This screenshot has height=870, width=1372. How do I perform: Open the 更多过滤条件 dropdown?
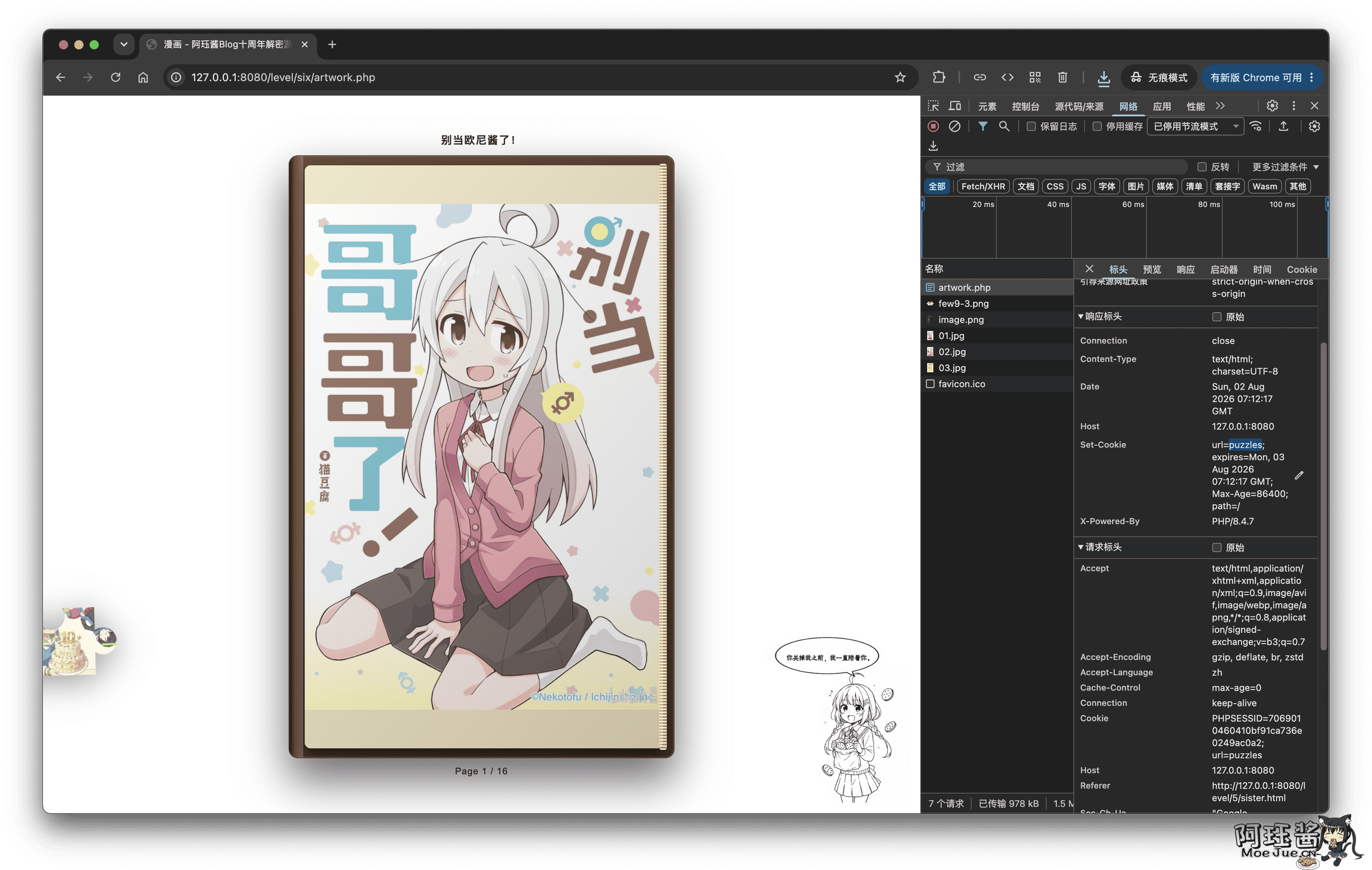point(1285,167)
